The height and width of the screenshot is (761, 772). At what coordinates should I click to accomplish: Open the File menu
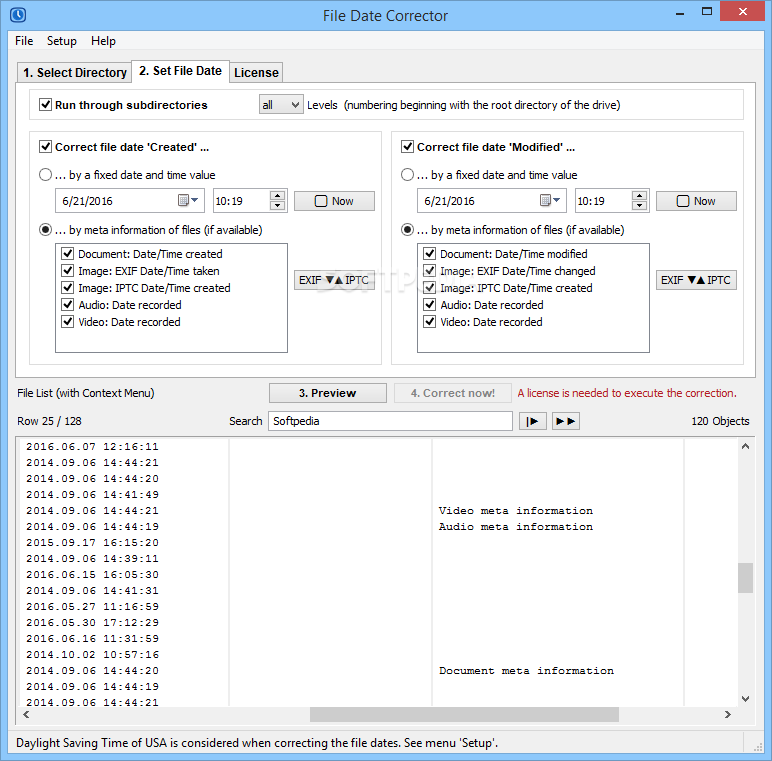tap(24, 41)
